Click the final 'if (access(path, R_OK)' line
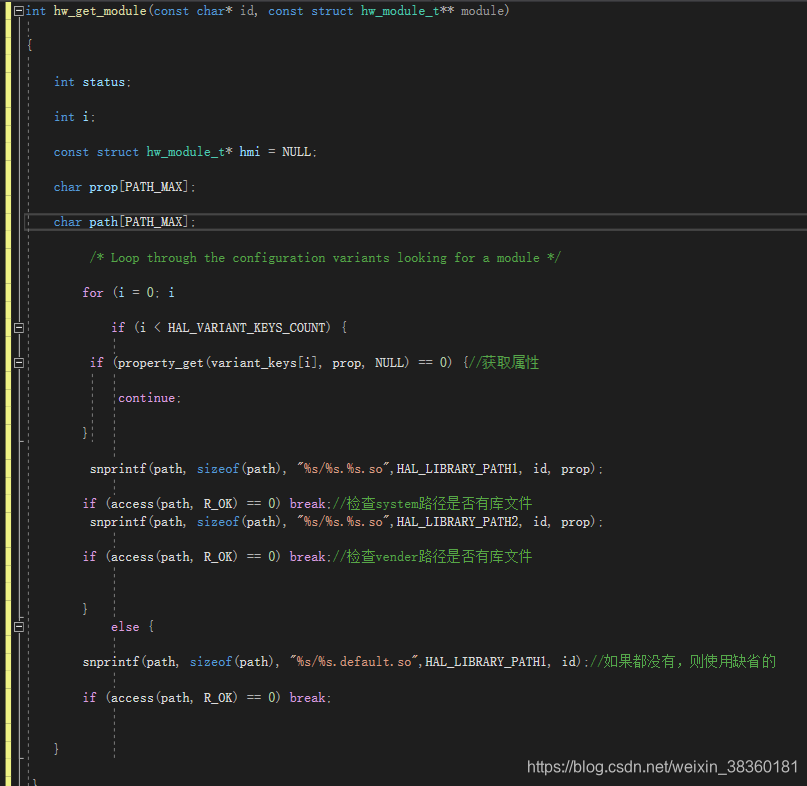The image size is (807, 786). point(206,698)
